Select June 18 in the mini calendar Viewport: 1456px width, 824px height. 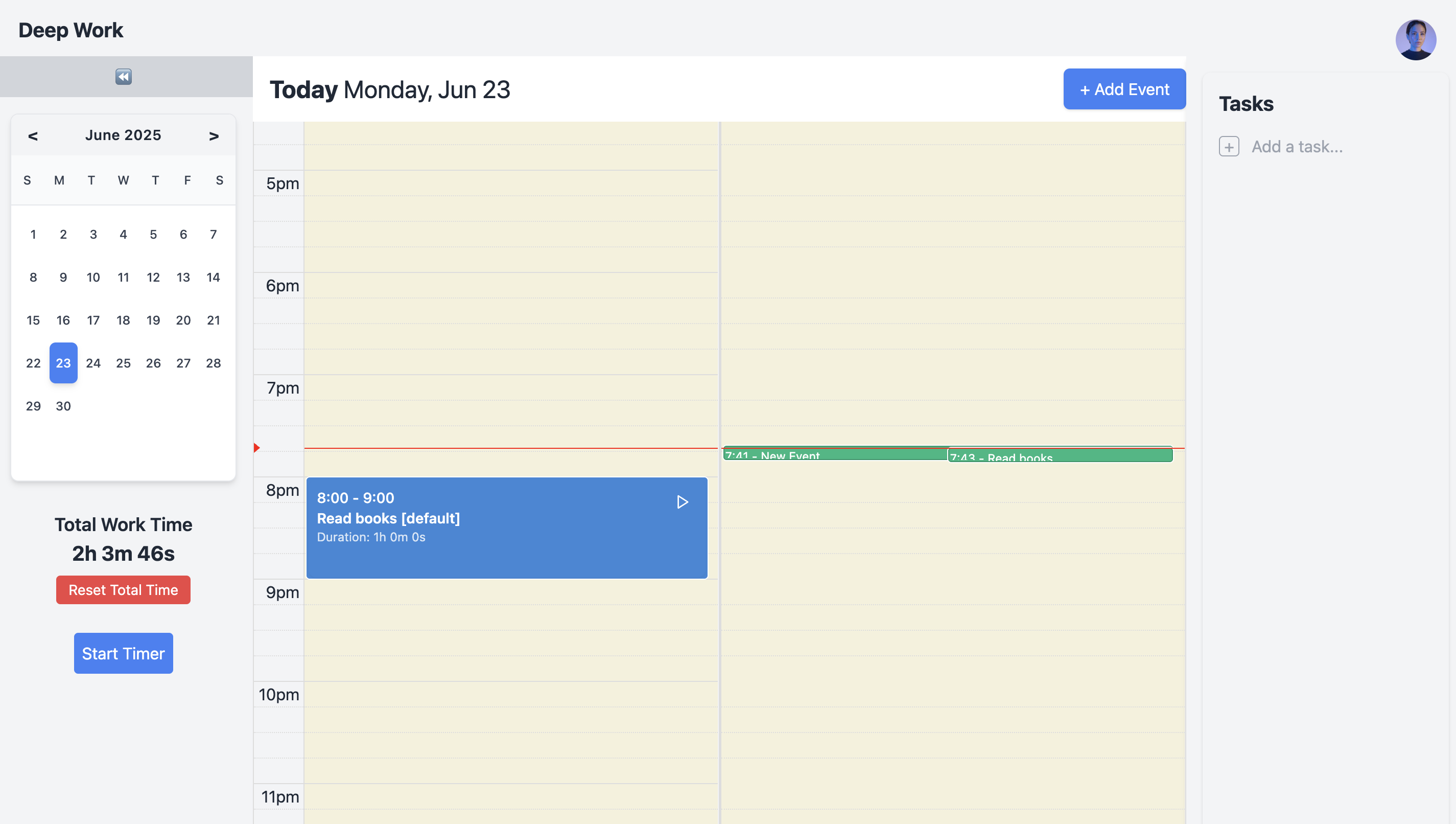tap(123, 321)
